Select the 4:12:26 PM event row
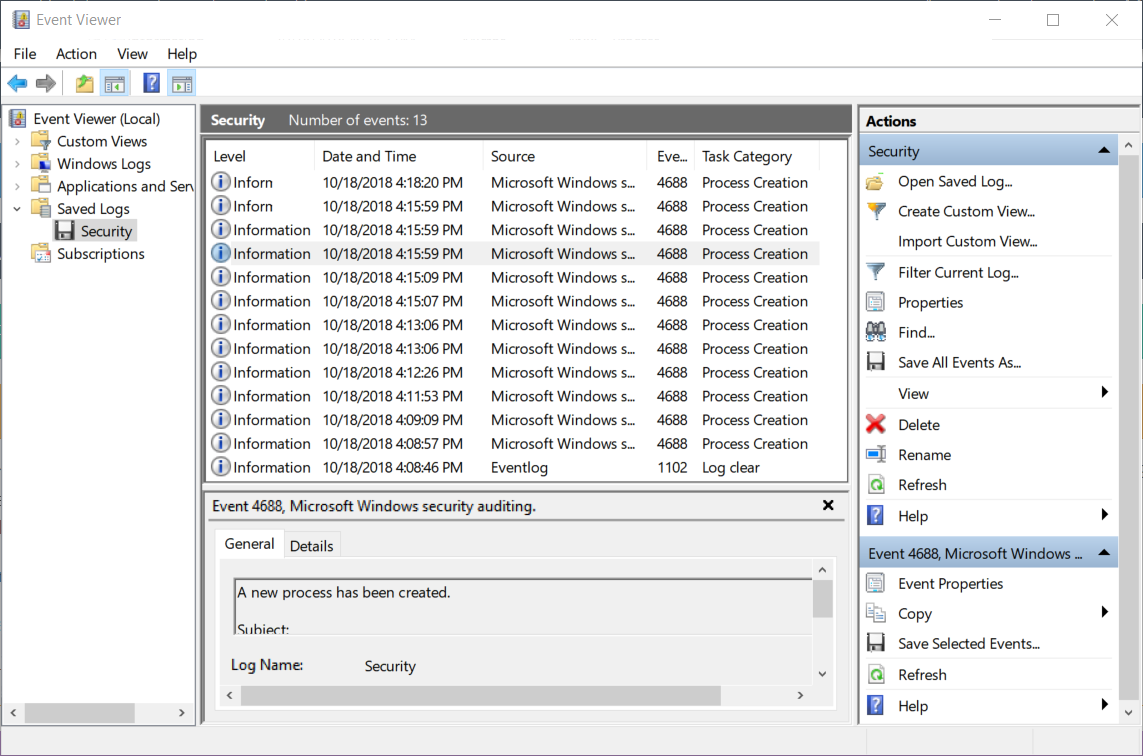 pos(513,373)
